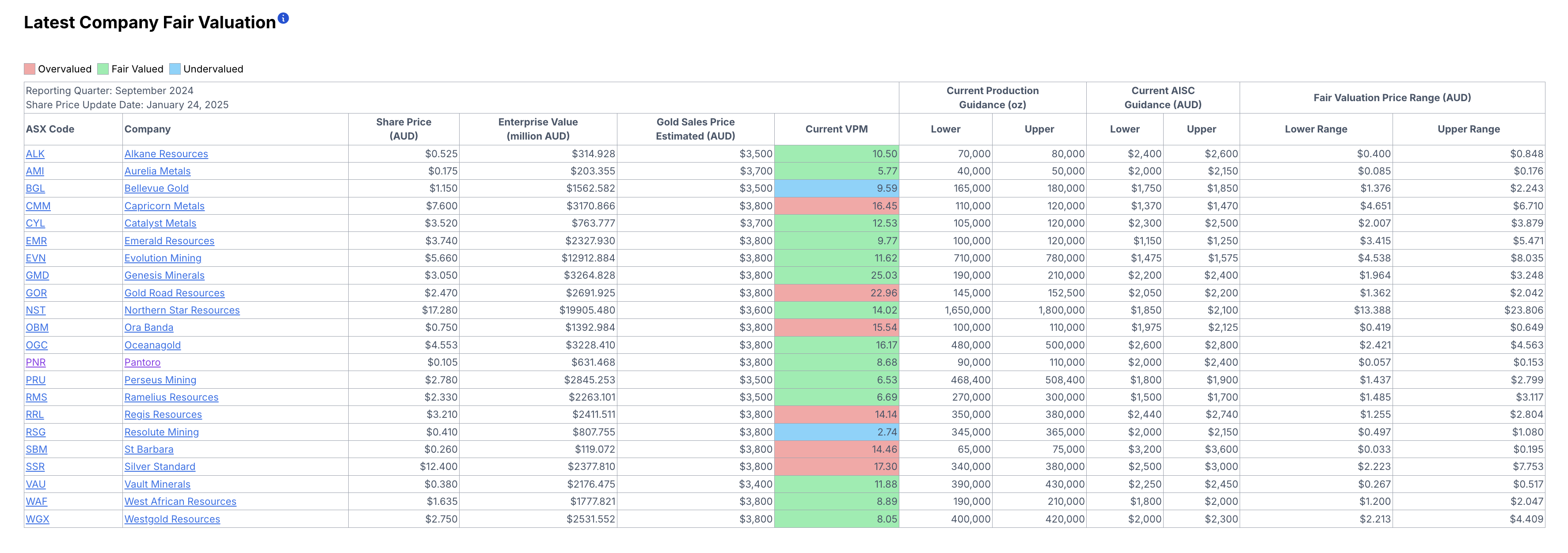Open the Gold Road Resources link
Viewport: 1568px width, 553px height.
click(x=174, y=293)
